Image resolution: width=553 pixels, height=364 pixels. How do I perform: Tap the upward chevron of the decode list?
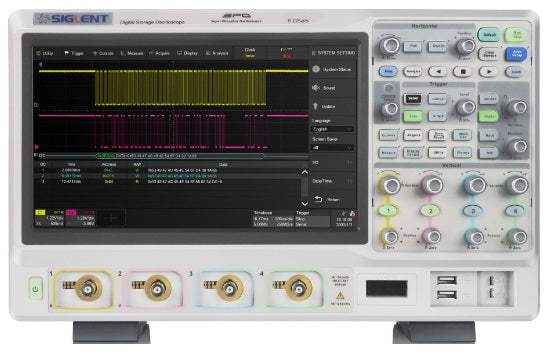click(305, 172)
